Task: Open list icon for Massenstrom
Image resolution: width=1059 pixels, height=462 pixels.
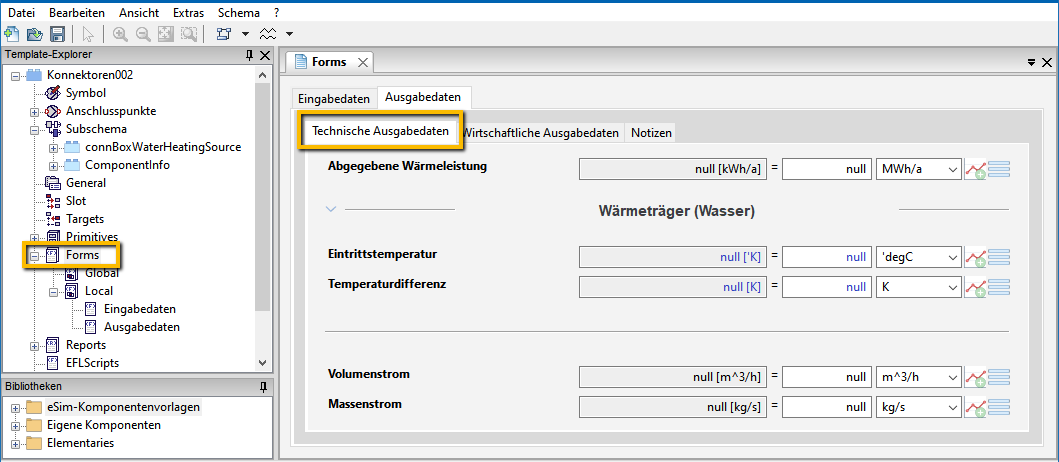Action: (x=998, y=407)
